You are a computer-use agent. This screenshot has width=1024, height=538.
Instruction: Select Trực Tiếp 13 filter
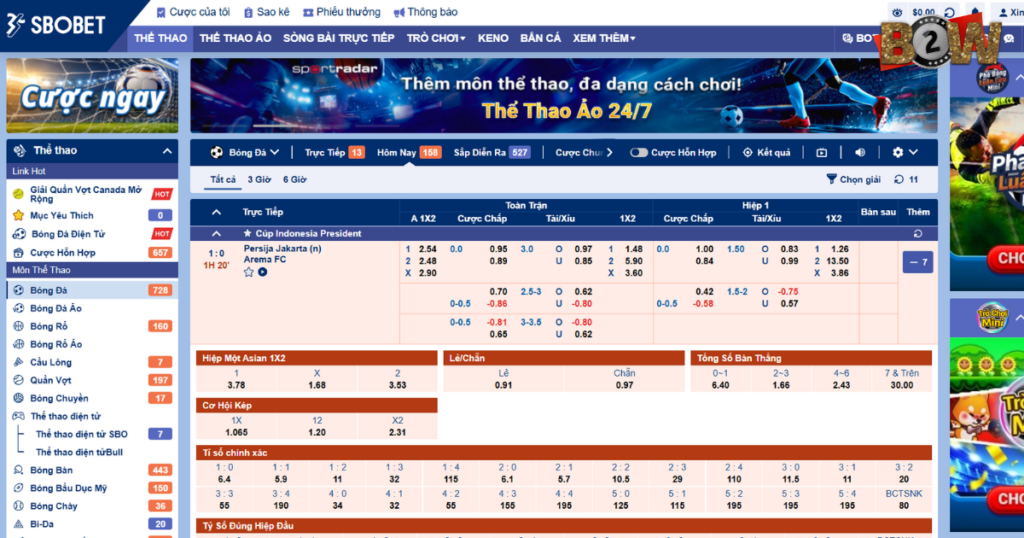click(x=334, y=153)
